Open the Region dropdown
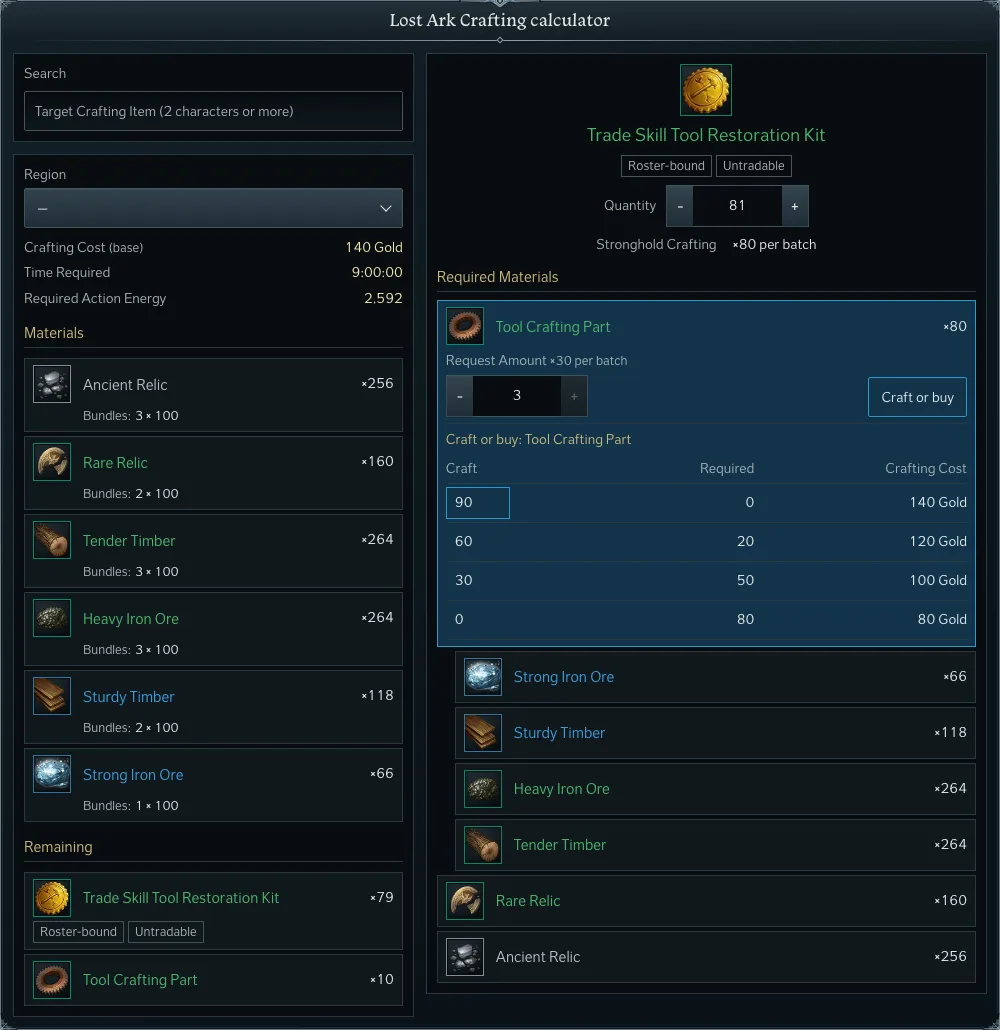This screenshot has height=1030, width=1000. 214,208
